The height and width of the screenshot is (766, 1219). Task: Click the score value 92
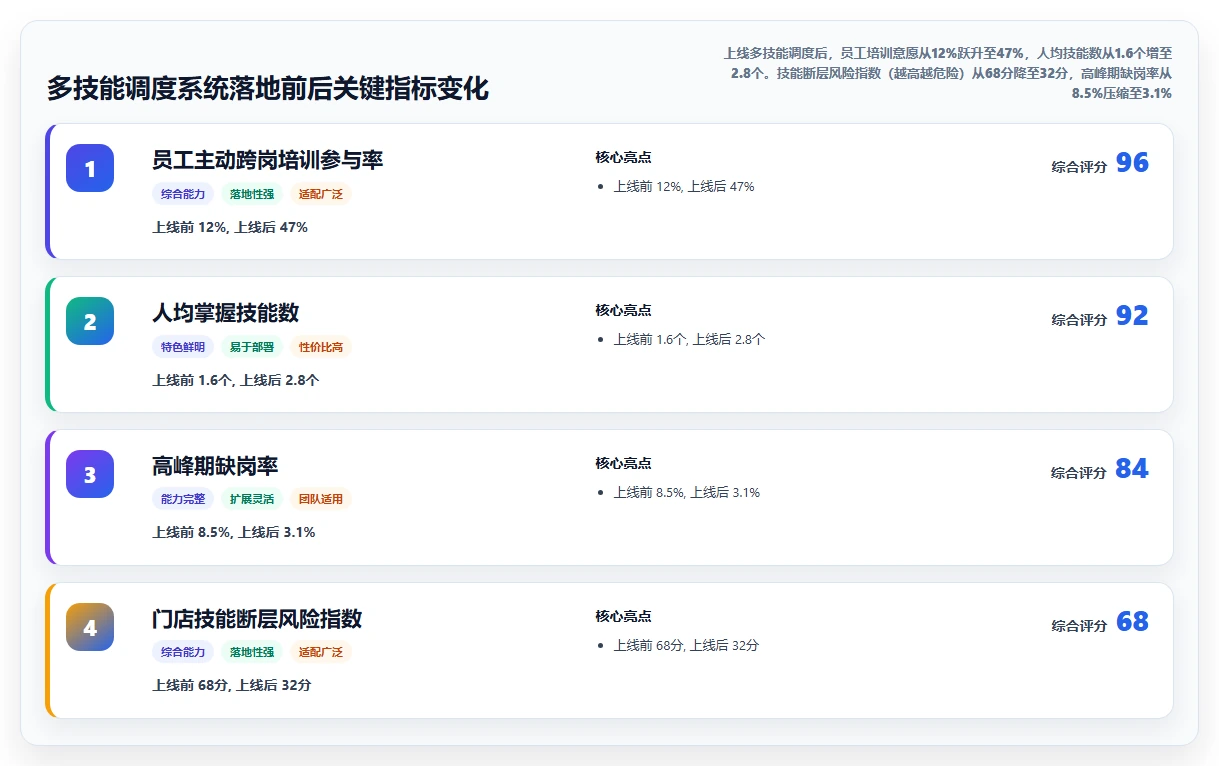(1132, 316)
